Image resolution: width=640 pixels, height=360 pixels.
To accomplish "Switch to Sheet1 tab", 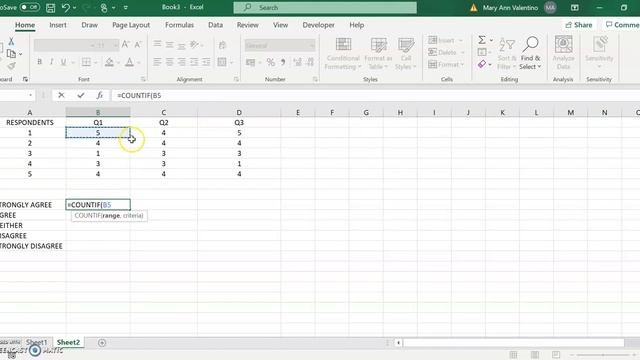I will click(x=36, y=342).
